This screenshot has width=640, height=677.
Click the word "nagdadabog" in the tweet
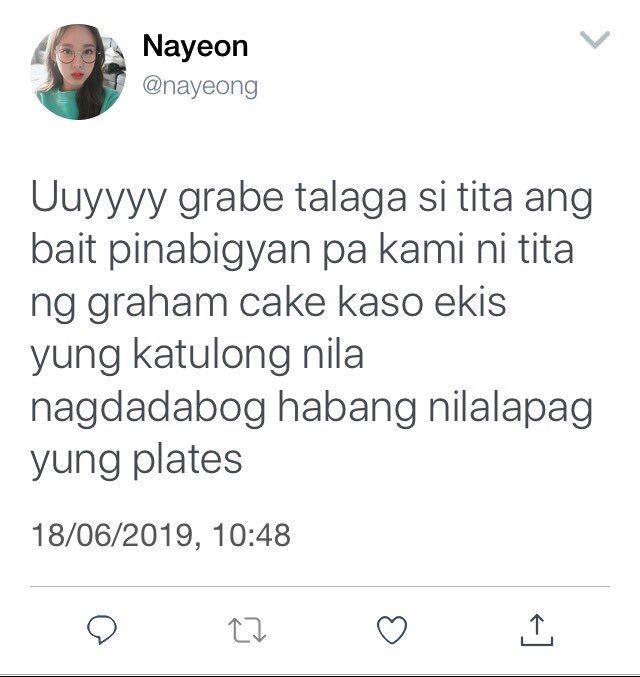pos(148,408)
